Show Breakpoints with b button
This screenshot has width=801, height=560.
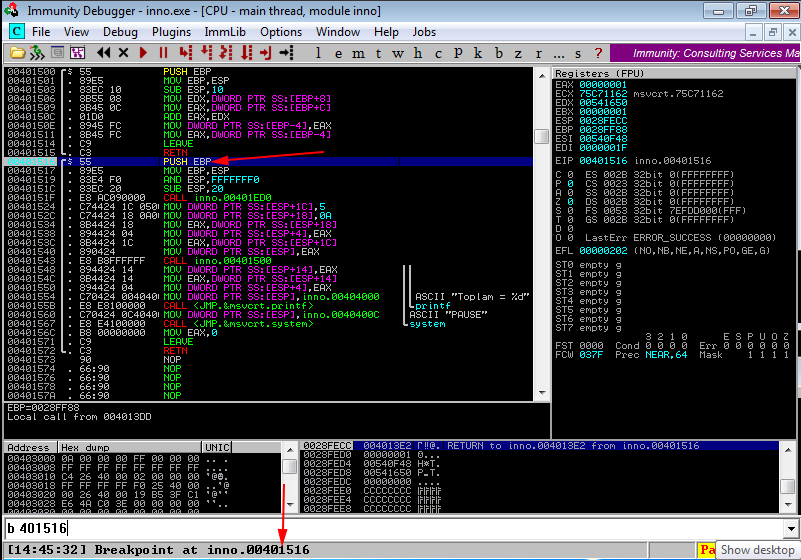coord(499,53)
